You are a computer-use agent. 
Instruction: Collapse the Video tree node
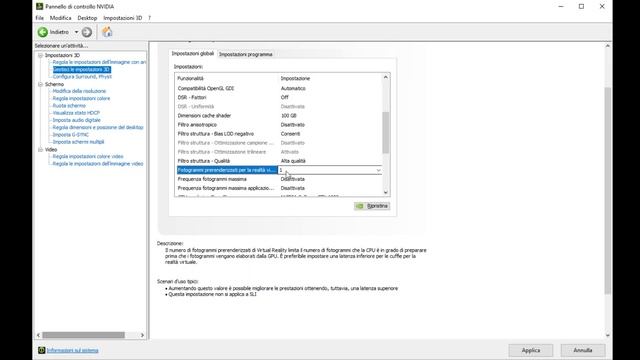(40, 149)
